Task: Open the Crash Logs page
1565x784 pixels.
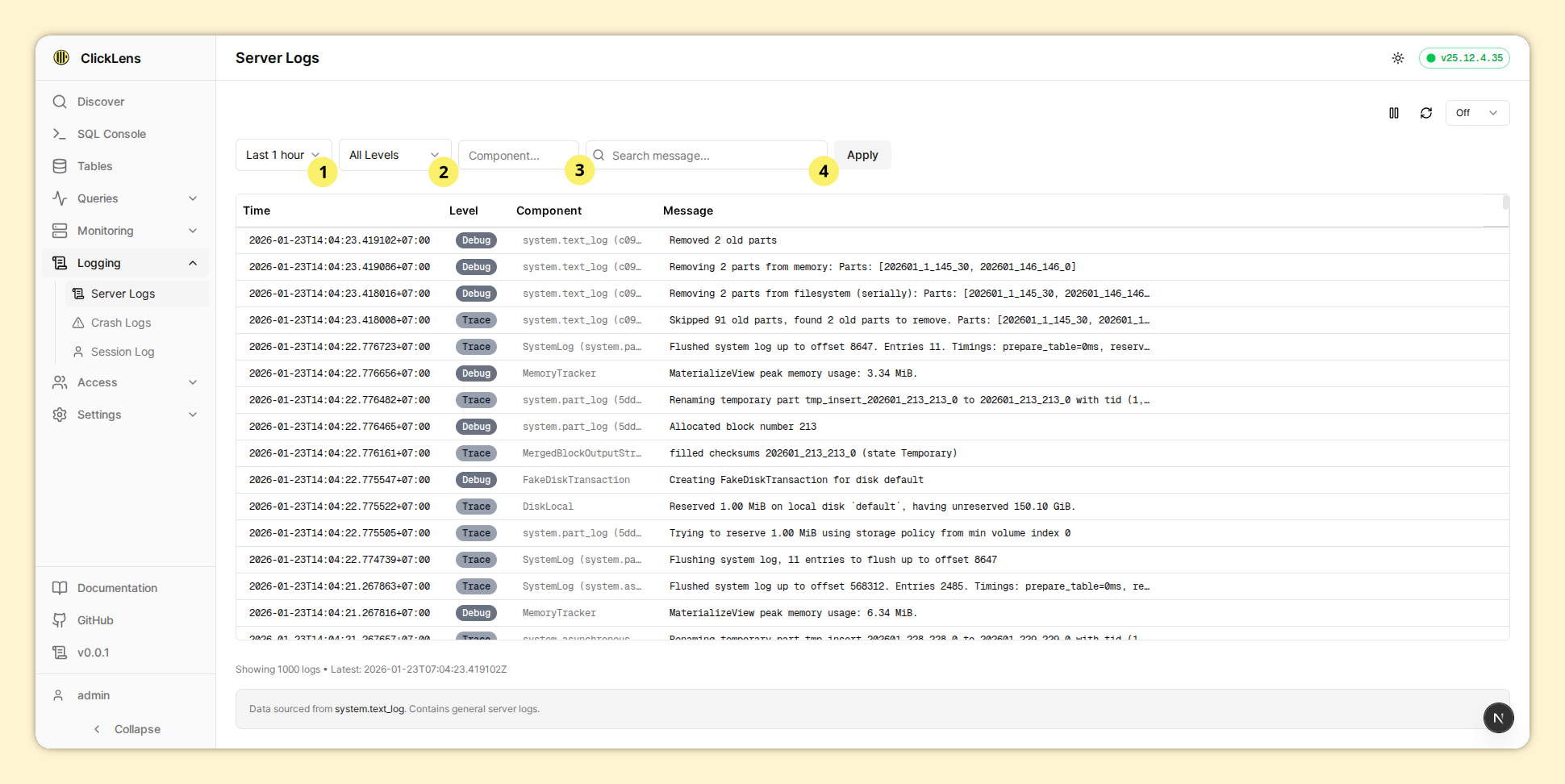Action: pyautogui.click(x=121, y=323)
